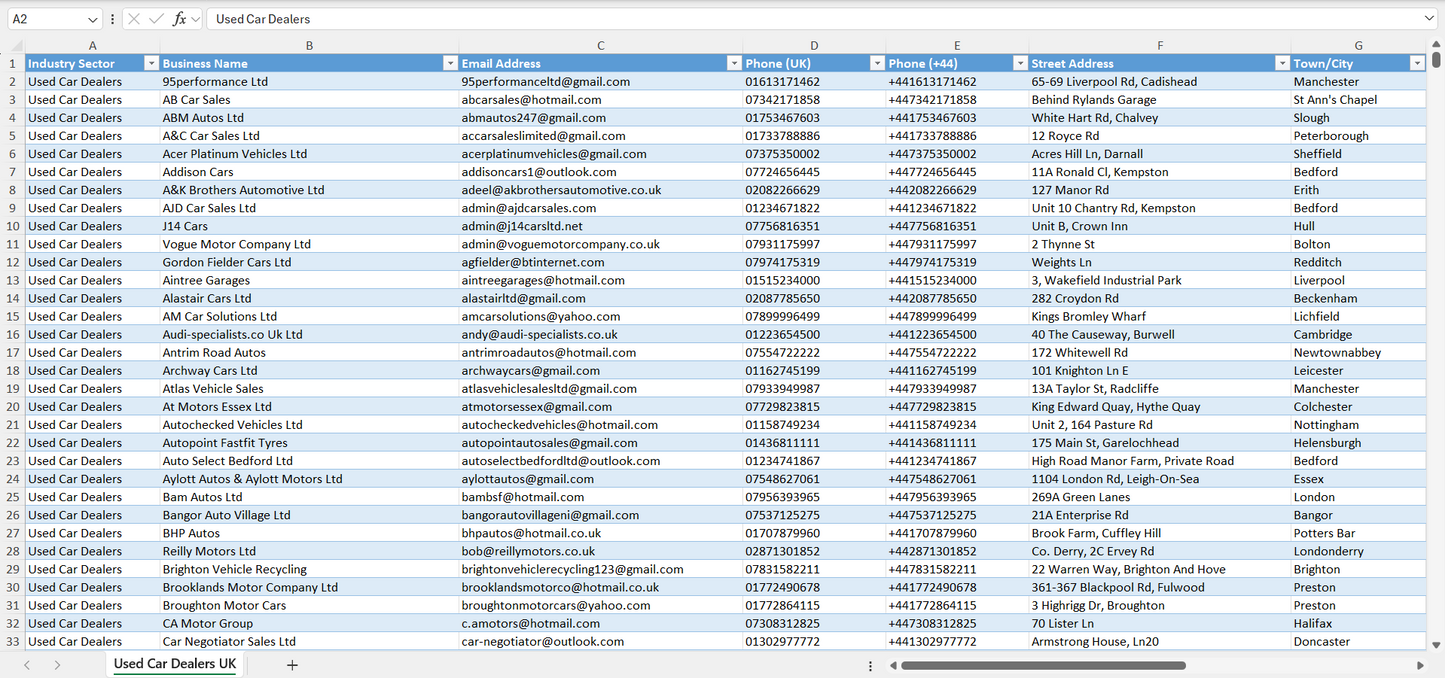Click the vertical scroll down arrow

point(1437,646)
